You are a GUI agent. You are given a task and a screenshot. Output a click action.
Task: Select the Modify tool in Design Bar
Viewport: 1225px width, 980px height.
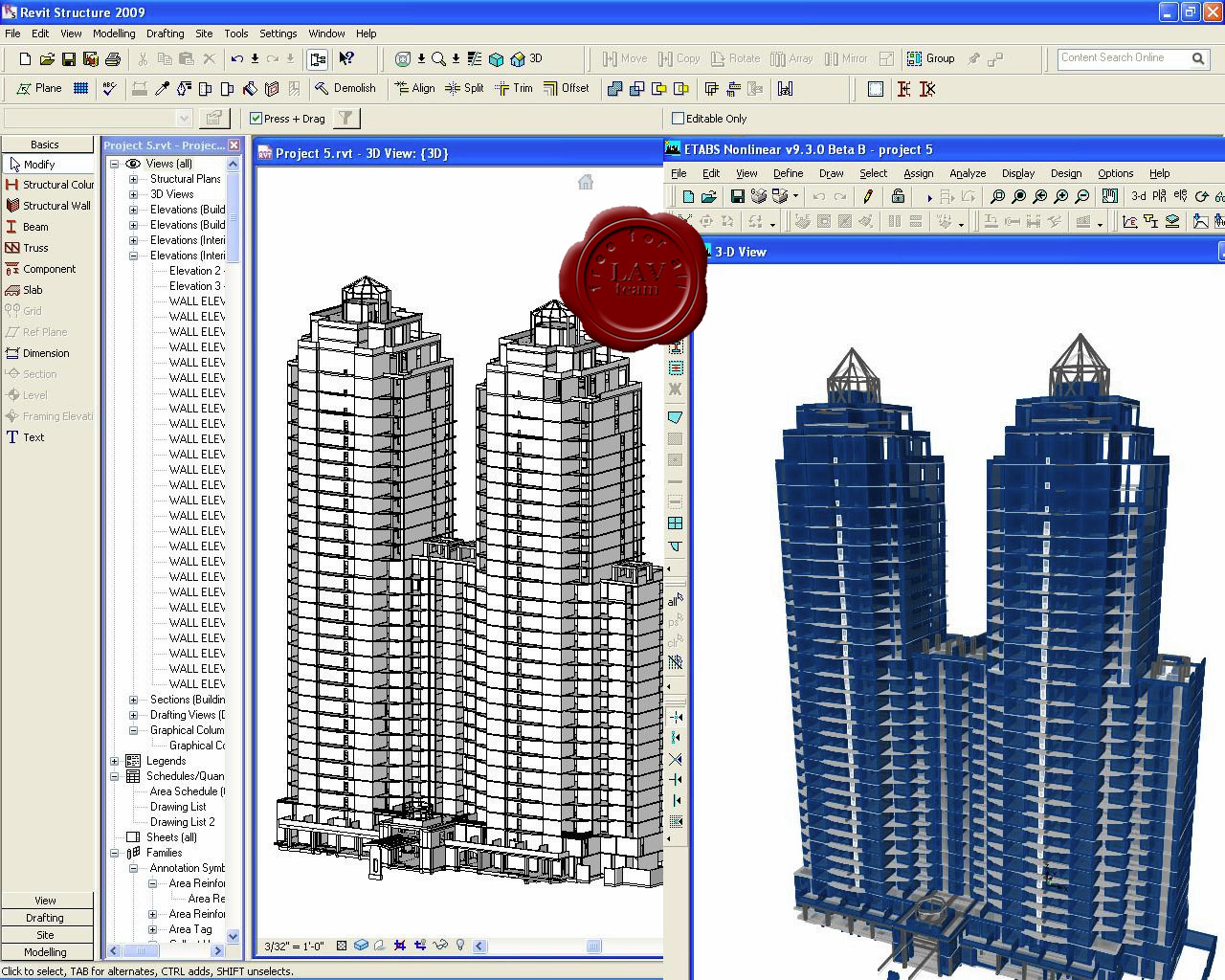coord(48,165)
